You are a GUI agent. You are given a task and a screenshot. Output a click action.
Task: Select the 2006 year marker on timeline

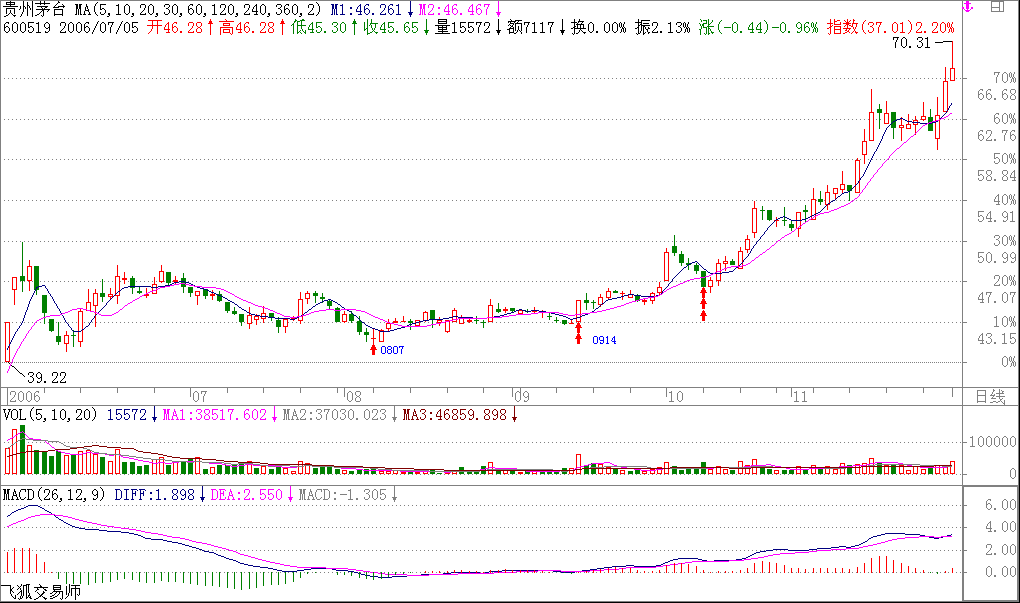coord(26,396)
